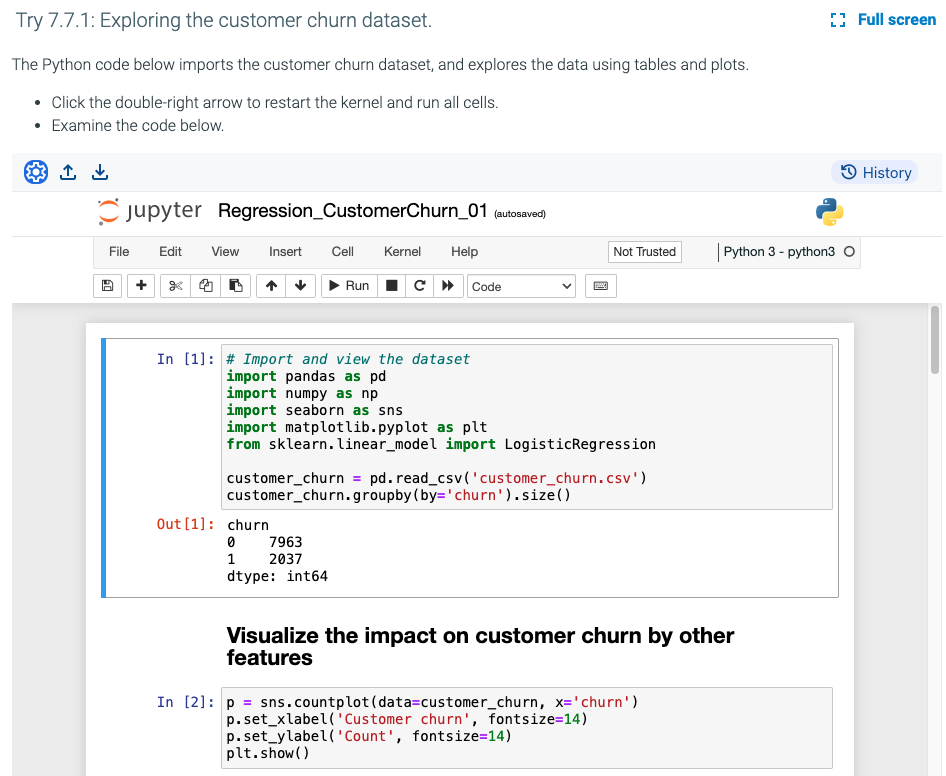Image resolution: width=946 pixels, height=776 pixels.
Task: Click the Not Trusted button
Action: pyautogui.click(x=644, y=252)
